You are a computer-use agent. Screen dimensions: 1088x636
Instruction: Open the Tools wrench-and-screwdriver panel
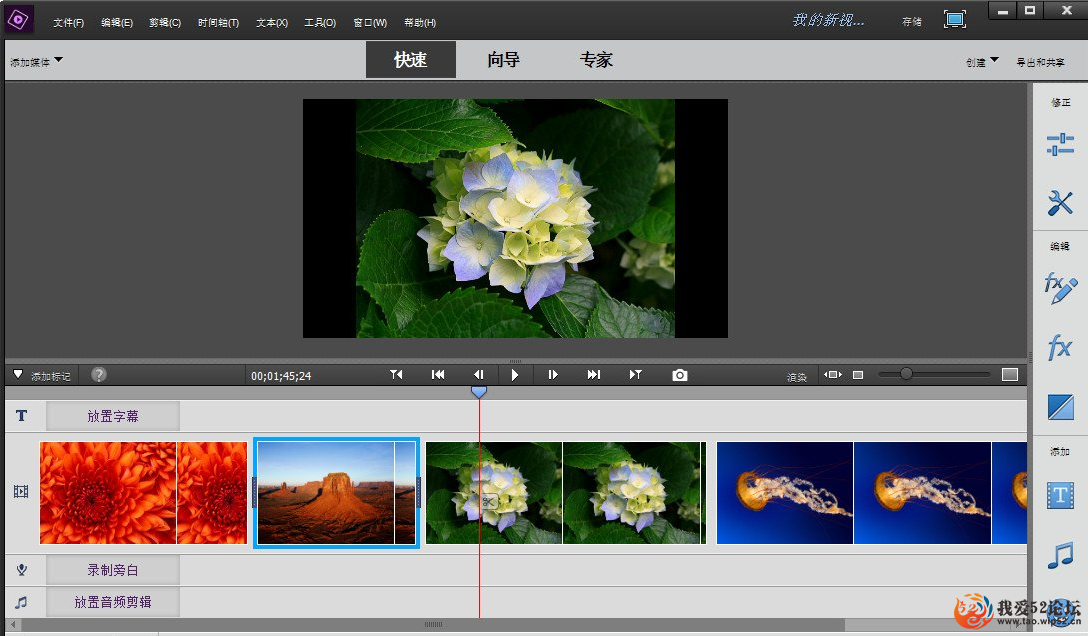[1060, 203]
